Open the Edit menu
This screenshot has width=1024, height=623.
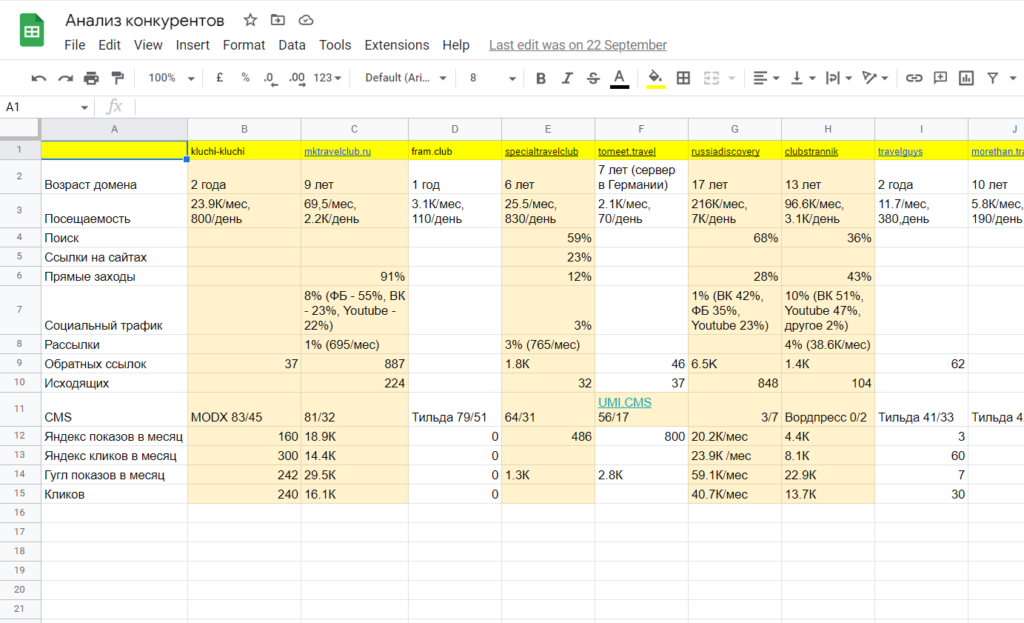[109, 45]
